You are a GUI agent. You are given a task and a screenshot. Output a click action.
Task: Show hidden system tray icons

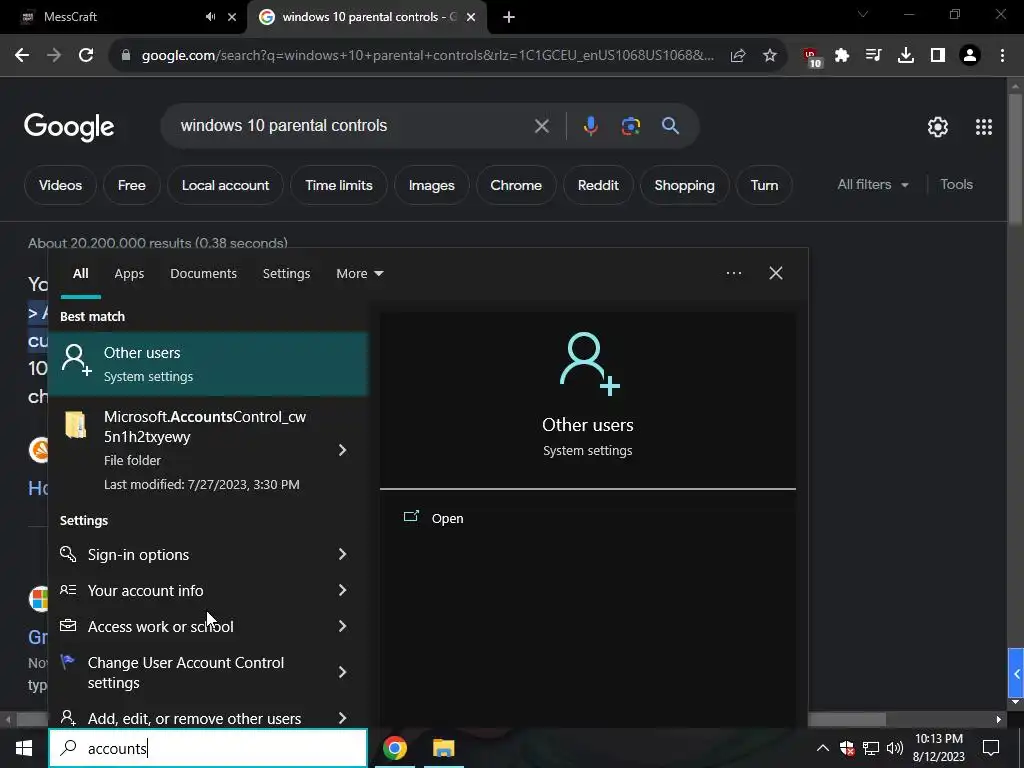click(x=823, y=748)
